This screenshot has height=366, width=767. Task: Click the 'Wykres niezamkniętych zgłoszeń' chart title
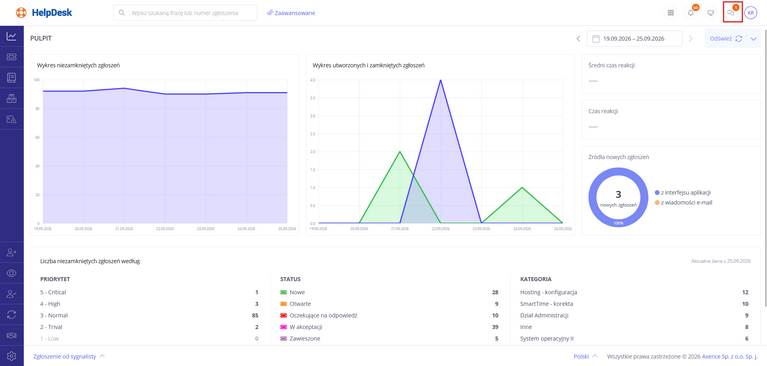[x=79, y=65]
